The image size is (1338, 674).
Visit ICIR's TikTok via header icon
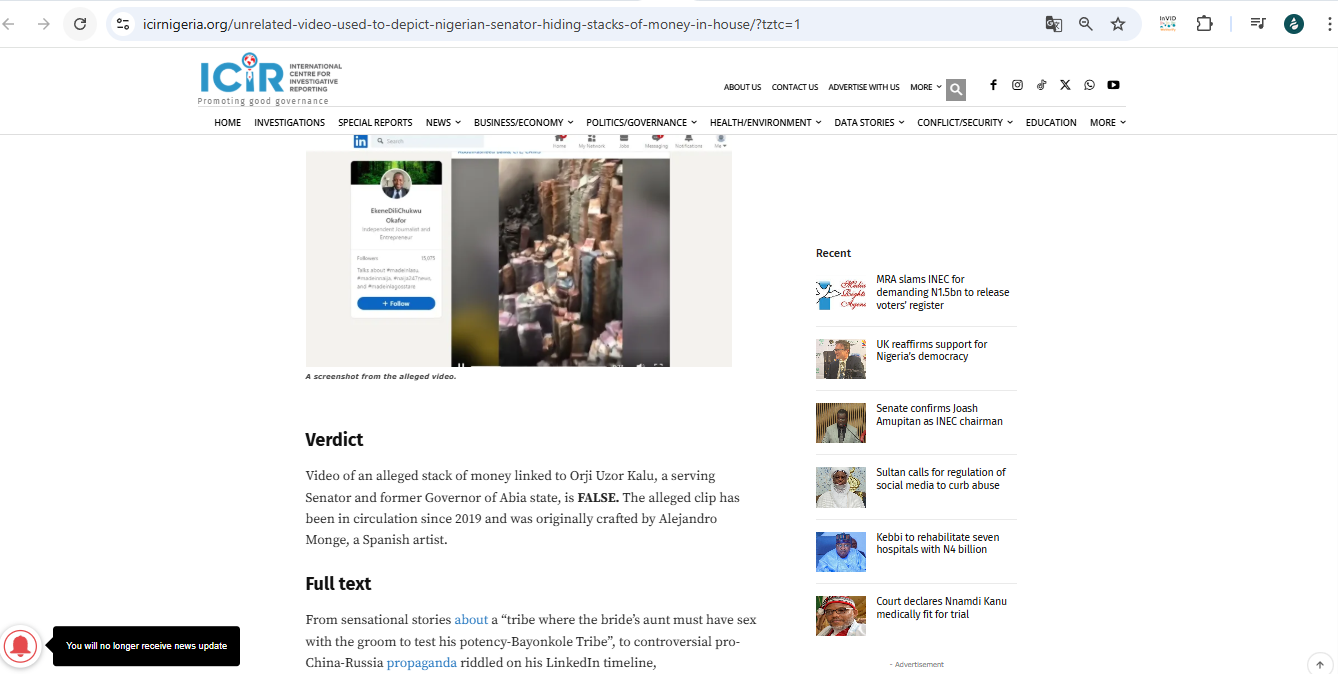(1041, 85)
